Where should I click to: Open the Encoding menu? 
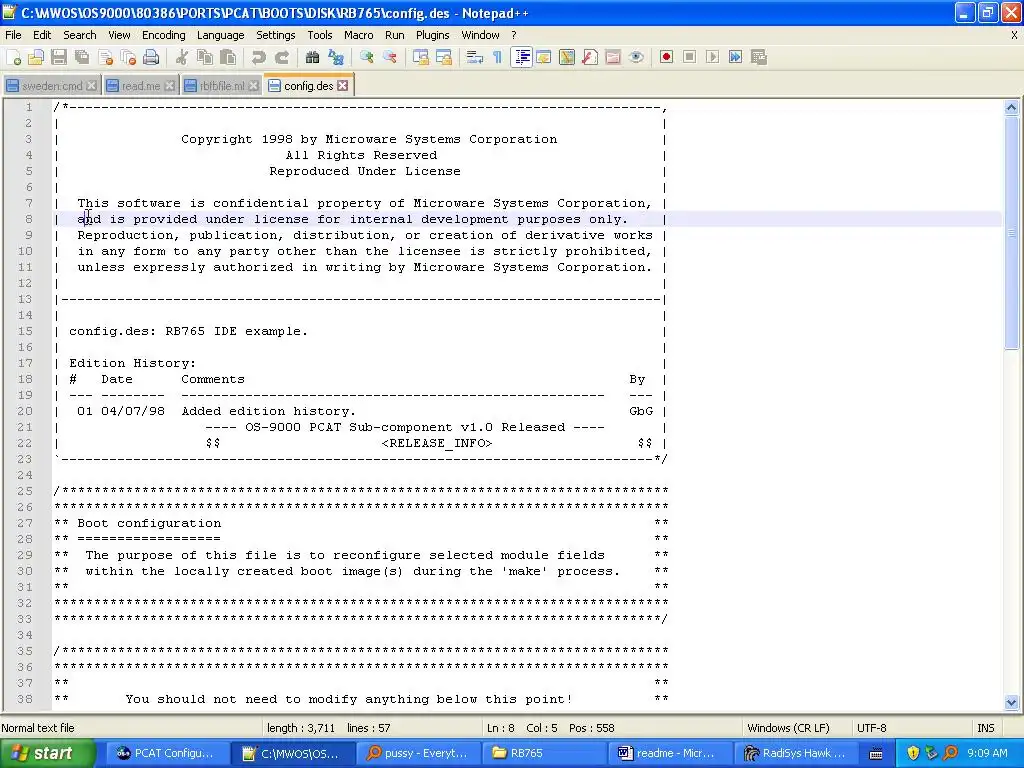164,35
